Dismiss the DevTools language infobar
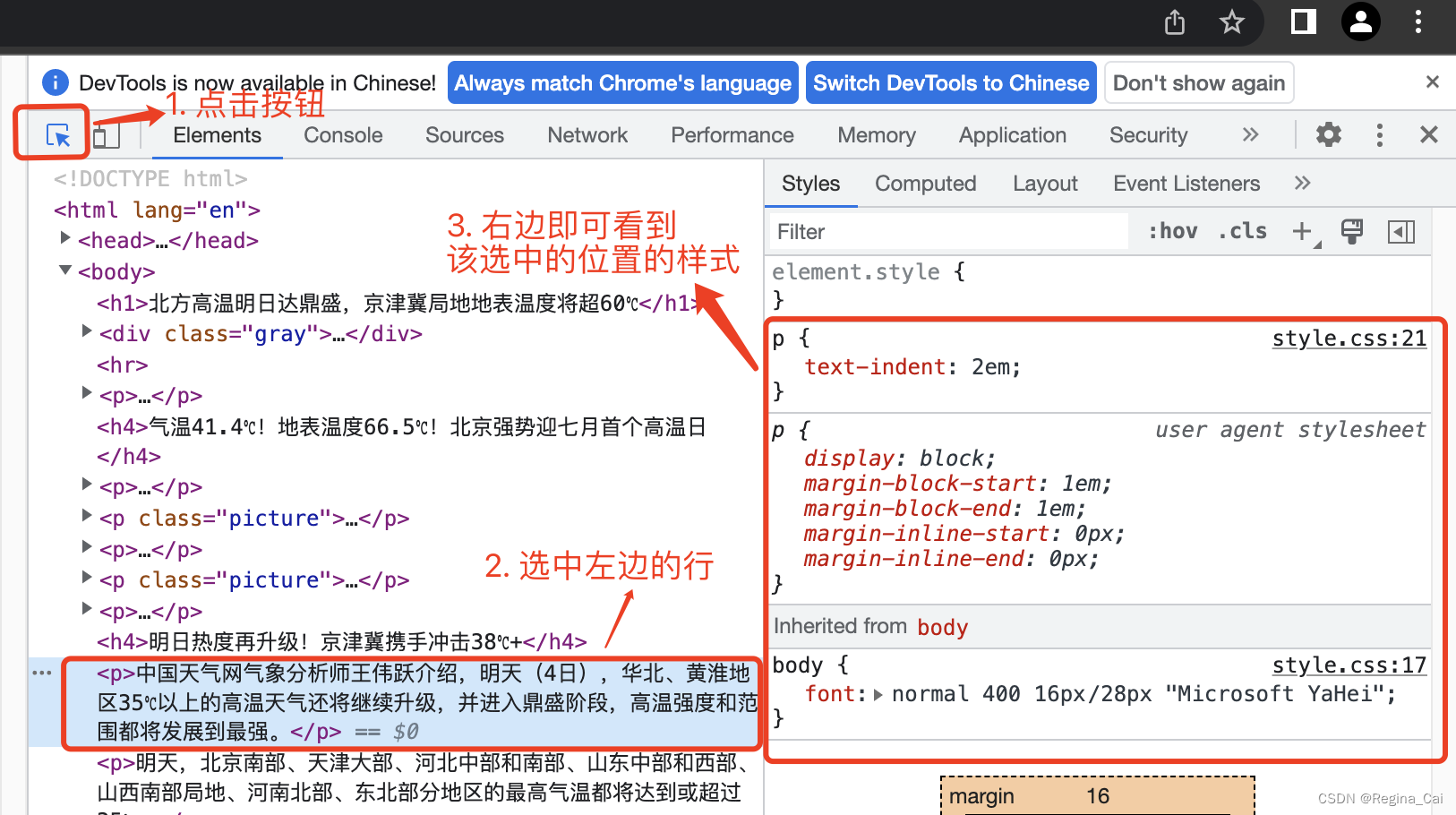 click(x=1433, y=82)
